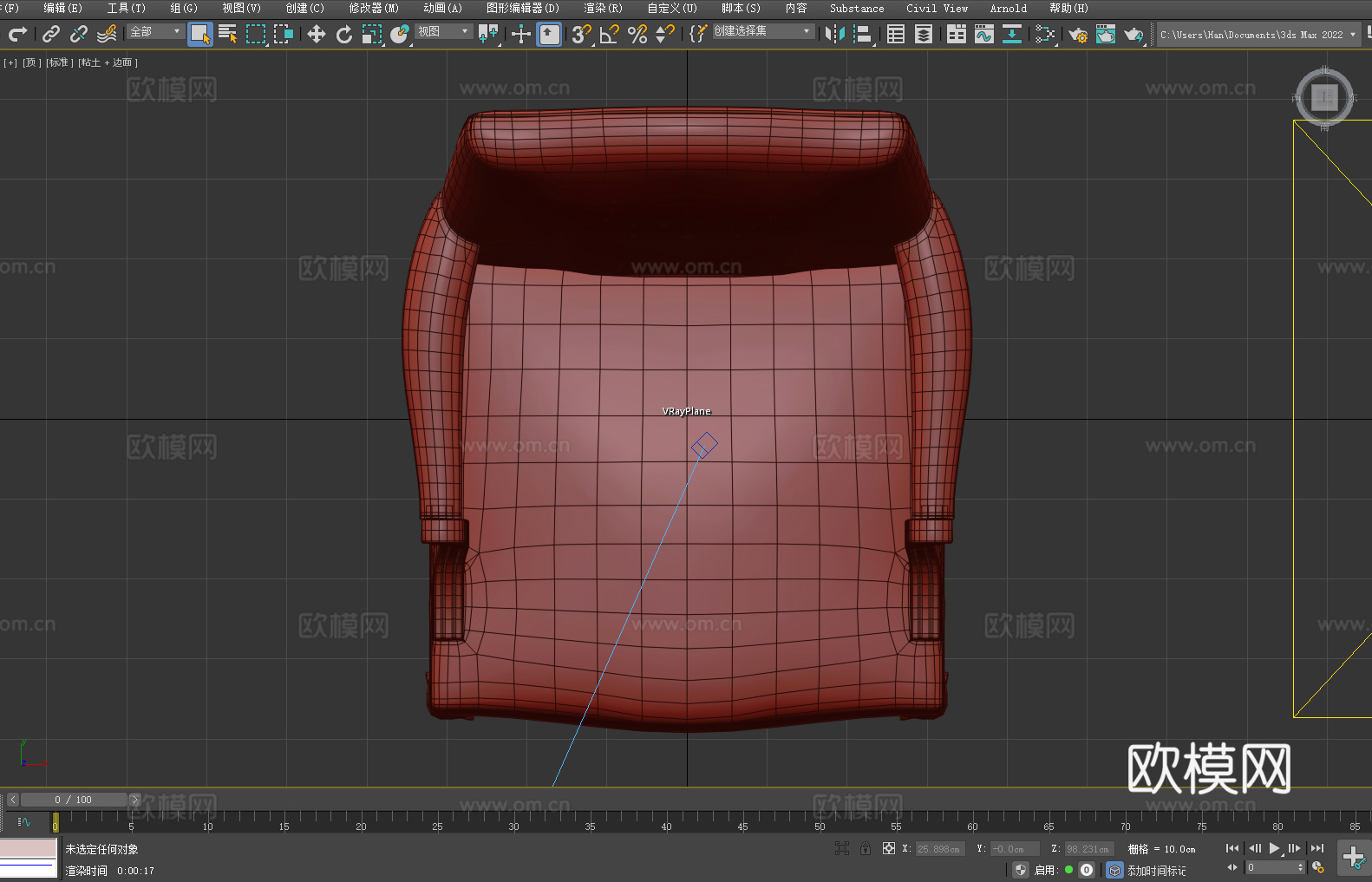Open Material Editor icon
Image resolution: width=1372 pixels, height=882 pixels.
(x=1045, y=34)
